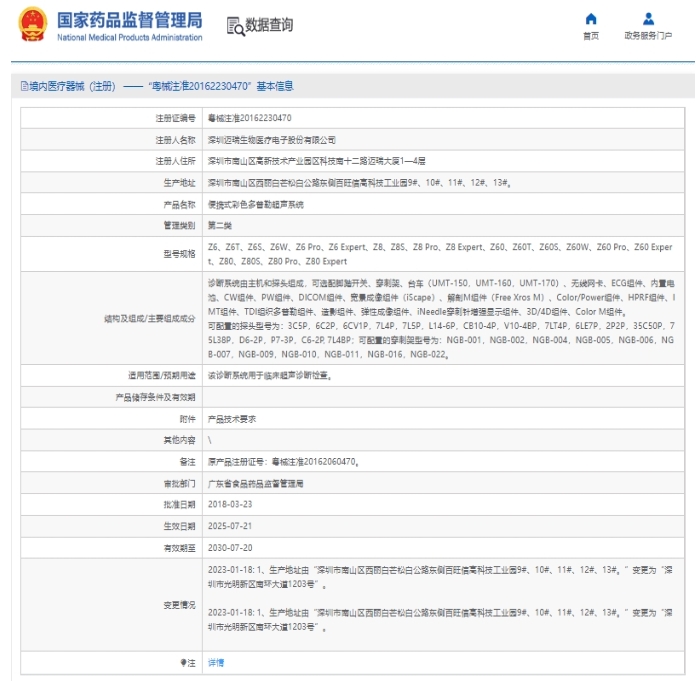
Task: Open the 数据查询 search icon
Action: pyautogui.click(x=235, y=26)
